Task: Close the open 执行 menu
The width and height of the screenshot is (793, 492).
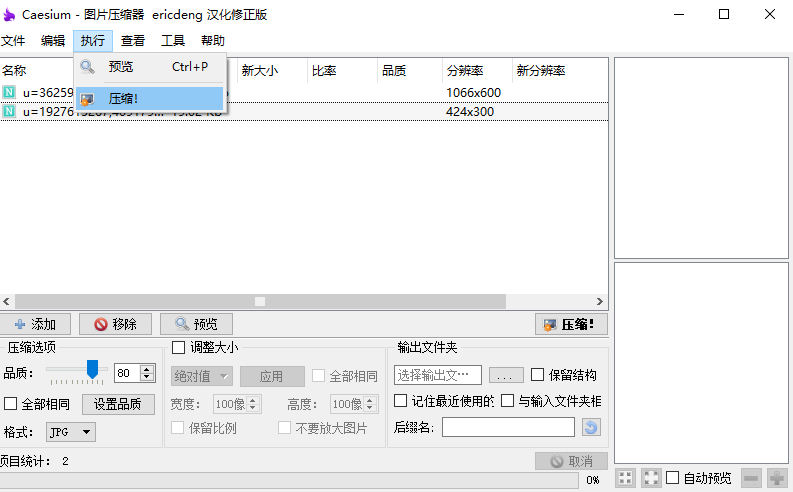Action: [93, 40]
